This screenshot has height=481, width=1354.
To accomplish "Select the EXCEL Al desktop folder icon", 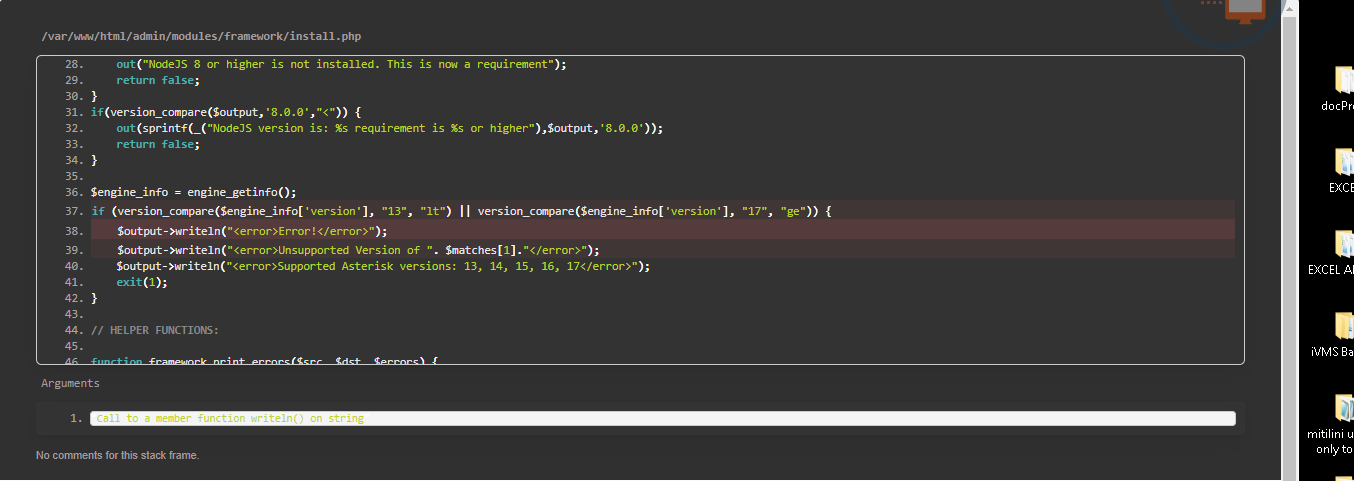I will coord(1343,245).
